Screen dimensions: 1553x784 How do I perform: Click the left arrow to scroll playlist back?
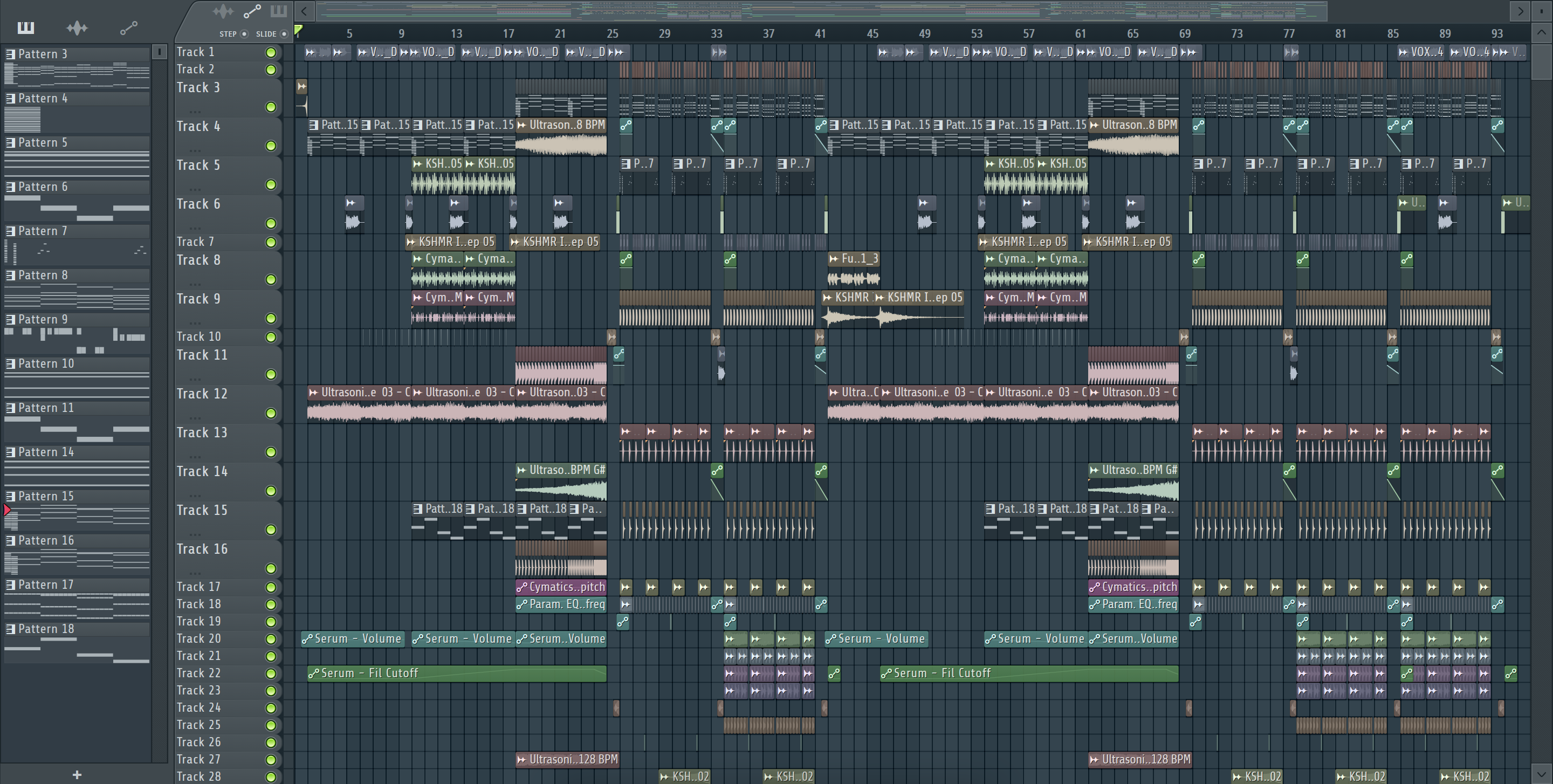pyautogui.click(x=305, y=11)
